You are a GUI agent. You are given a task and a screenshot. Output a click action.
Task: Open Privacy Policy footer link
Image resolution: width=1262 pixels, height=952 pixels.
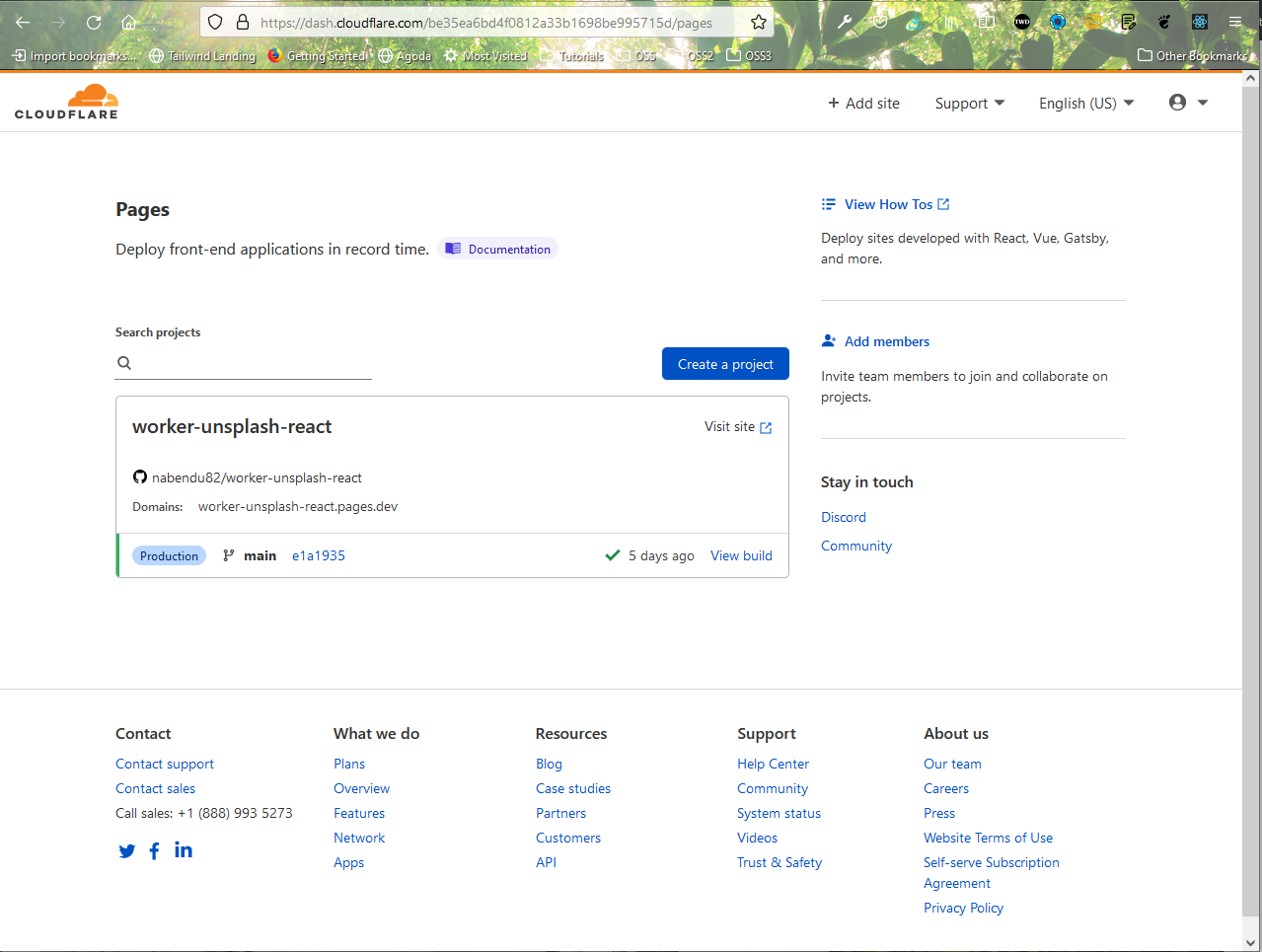(x=963, y=909)
